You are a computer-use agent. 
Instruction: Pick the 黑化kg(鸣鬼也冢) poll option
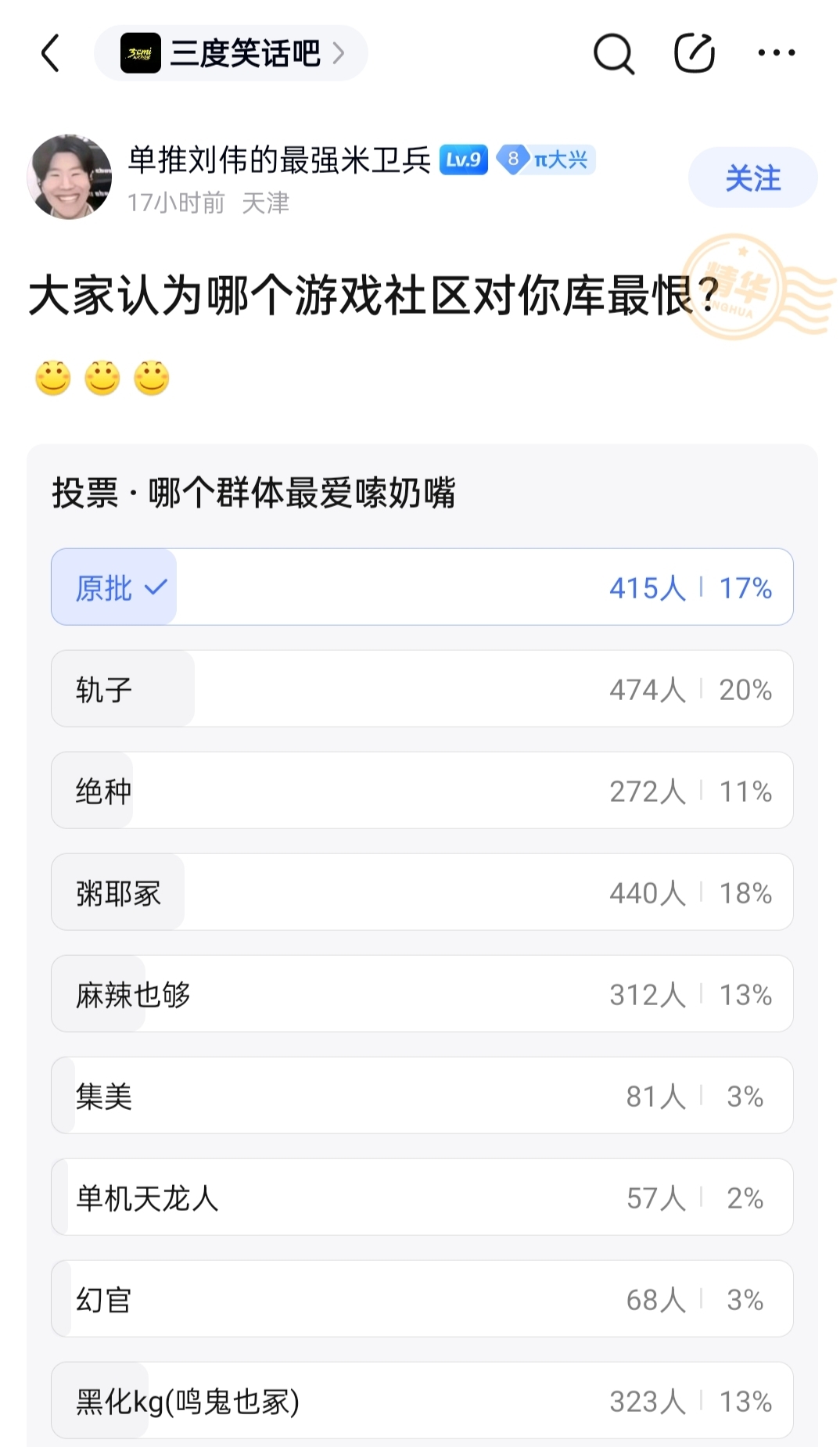422,1400
